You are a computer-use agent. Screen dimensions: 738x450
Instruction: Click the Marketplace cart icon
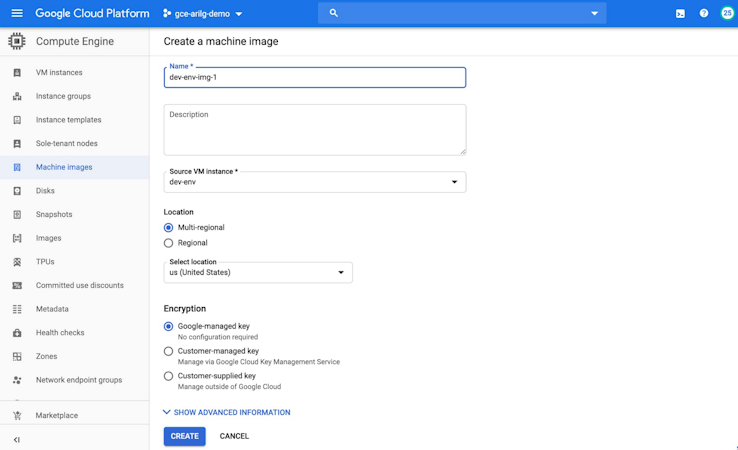[17, 416]
